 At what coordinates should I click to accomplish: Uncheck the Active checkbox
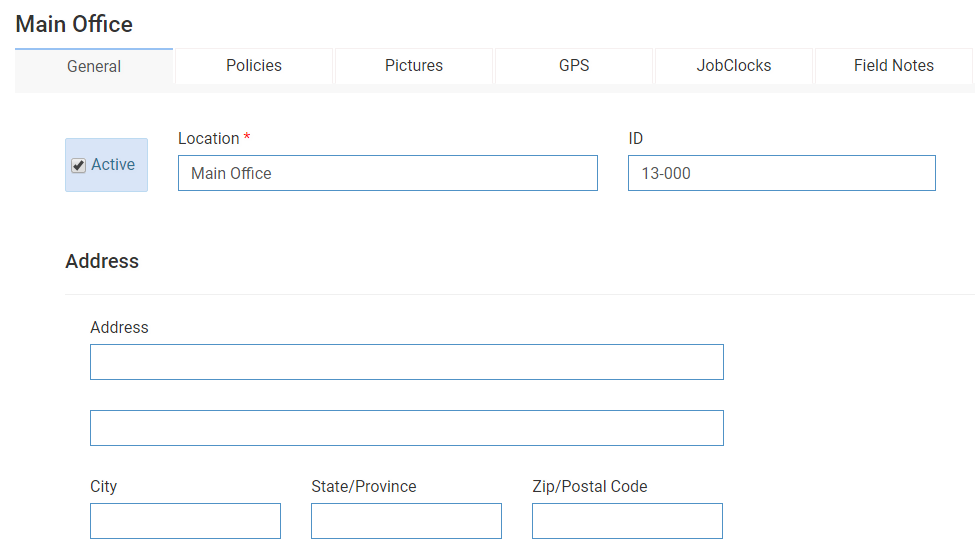point(79,166)
